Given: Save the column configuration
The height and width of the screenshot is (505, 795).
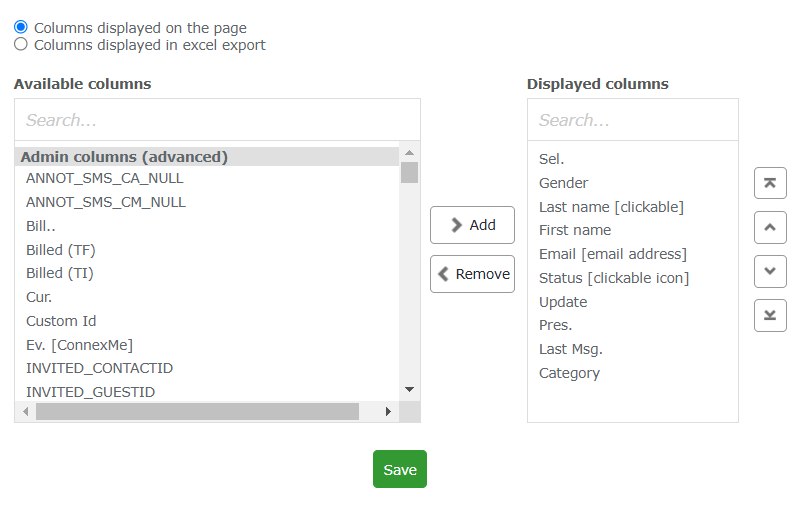Looking at the screenshot, I should [399, 470].
